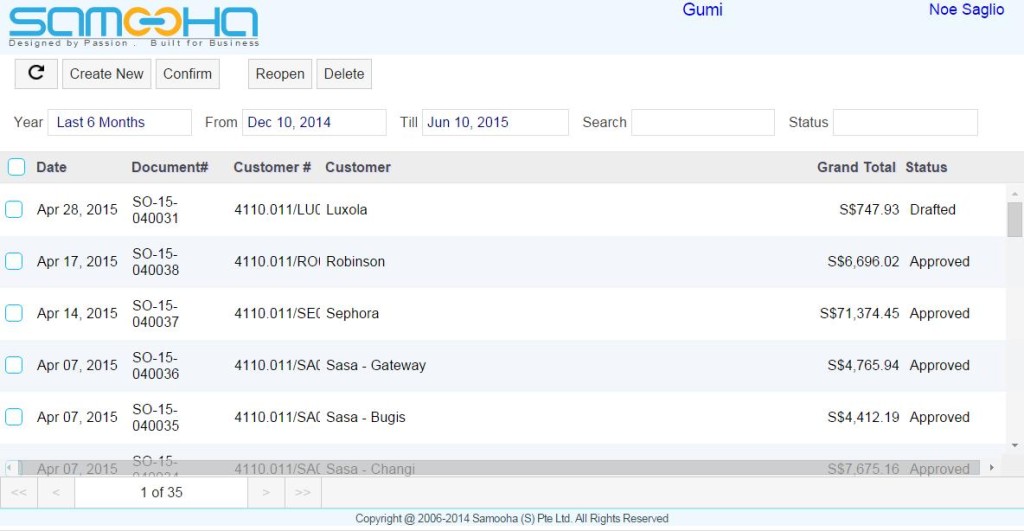Click vertical scrollbar up arrow

(1014, 194)
